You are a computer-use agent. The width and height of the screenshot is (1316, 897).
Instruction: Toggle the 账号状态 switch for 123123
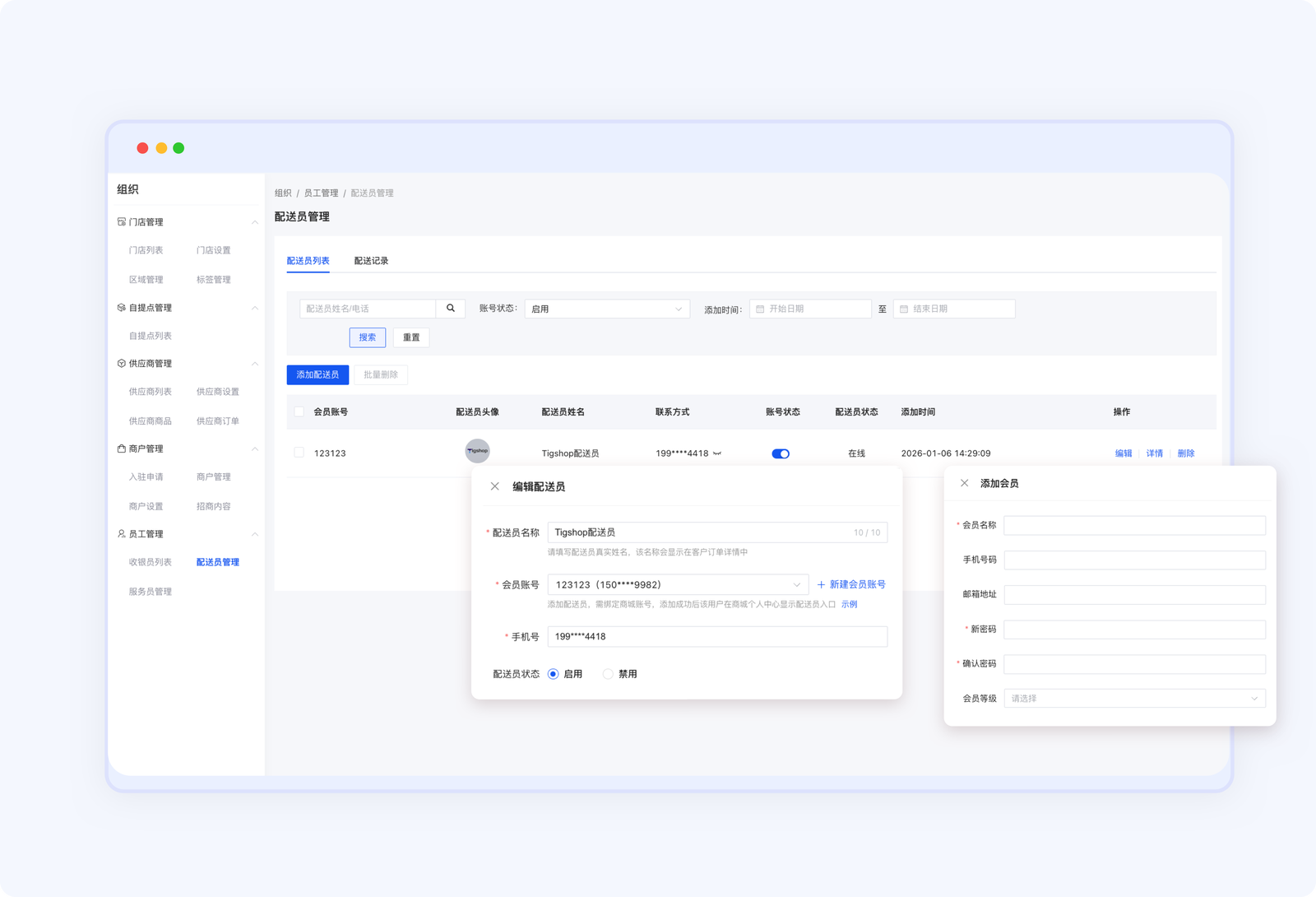click(x=781, y=453)
